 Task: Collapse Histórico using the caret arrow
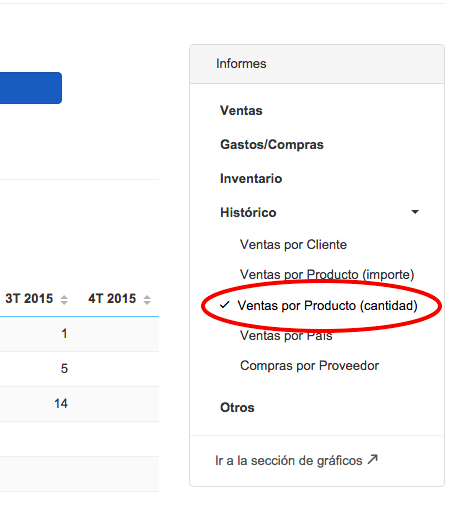coord(415,212)
